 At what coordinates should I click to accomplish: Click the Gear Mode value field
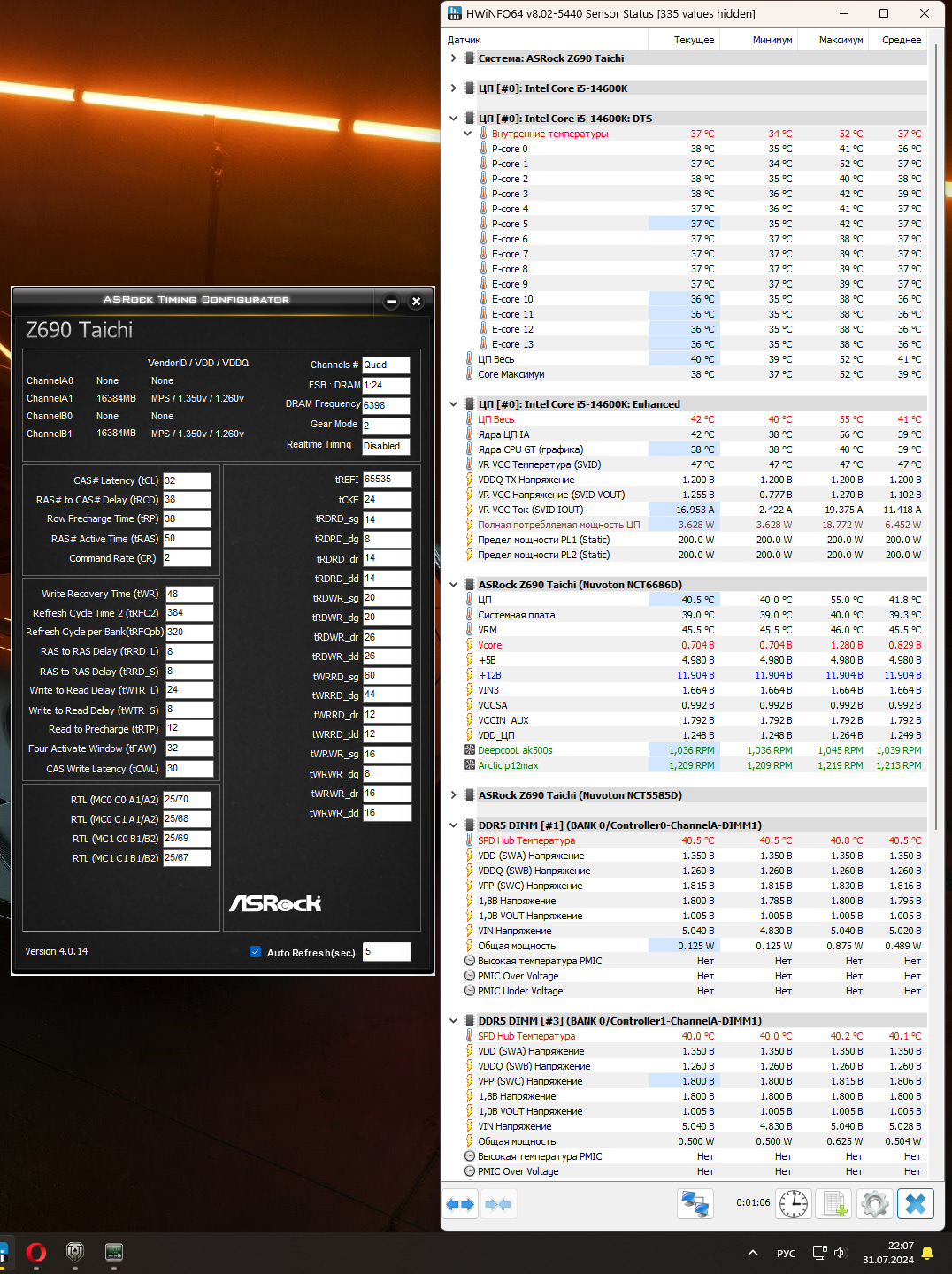pyautogui.click(x=386, y=426)
